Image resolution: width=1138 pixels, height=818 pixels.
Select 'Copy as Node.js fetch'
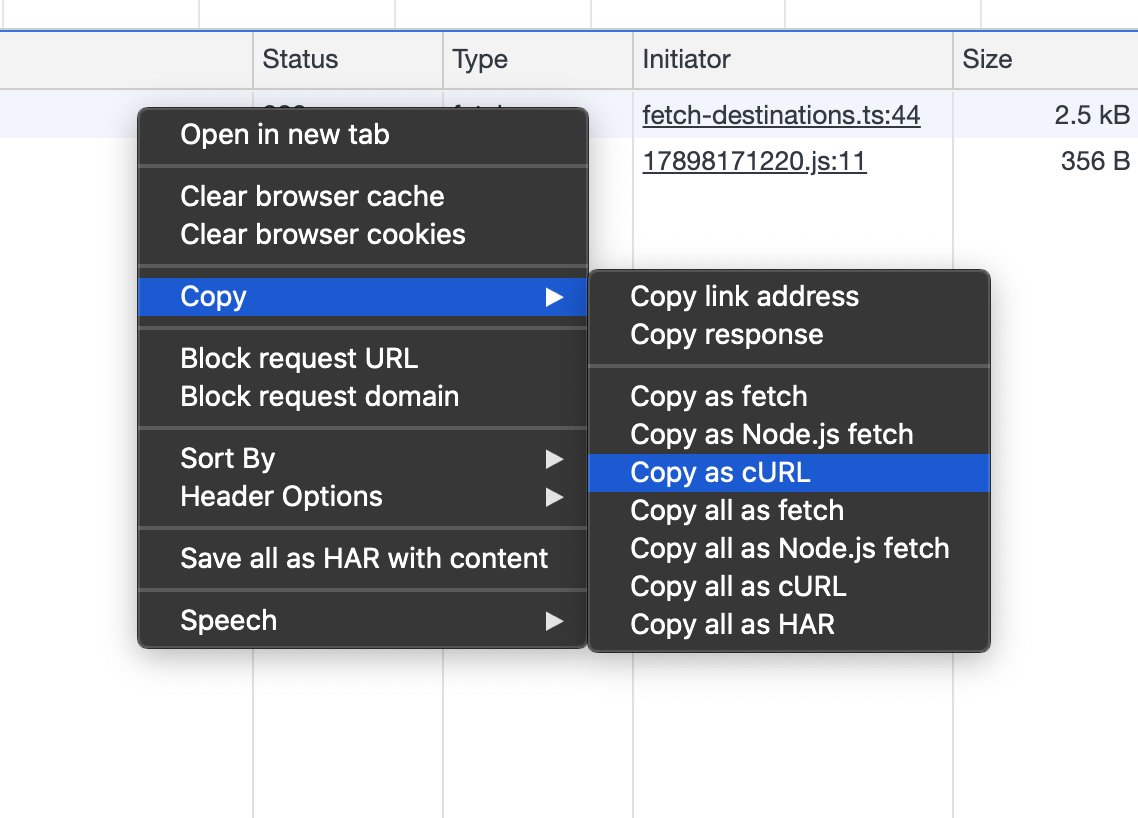pos(771,435)
